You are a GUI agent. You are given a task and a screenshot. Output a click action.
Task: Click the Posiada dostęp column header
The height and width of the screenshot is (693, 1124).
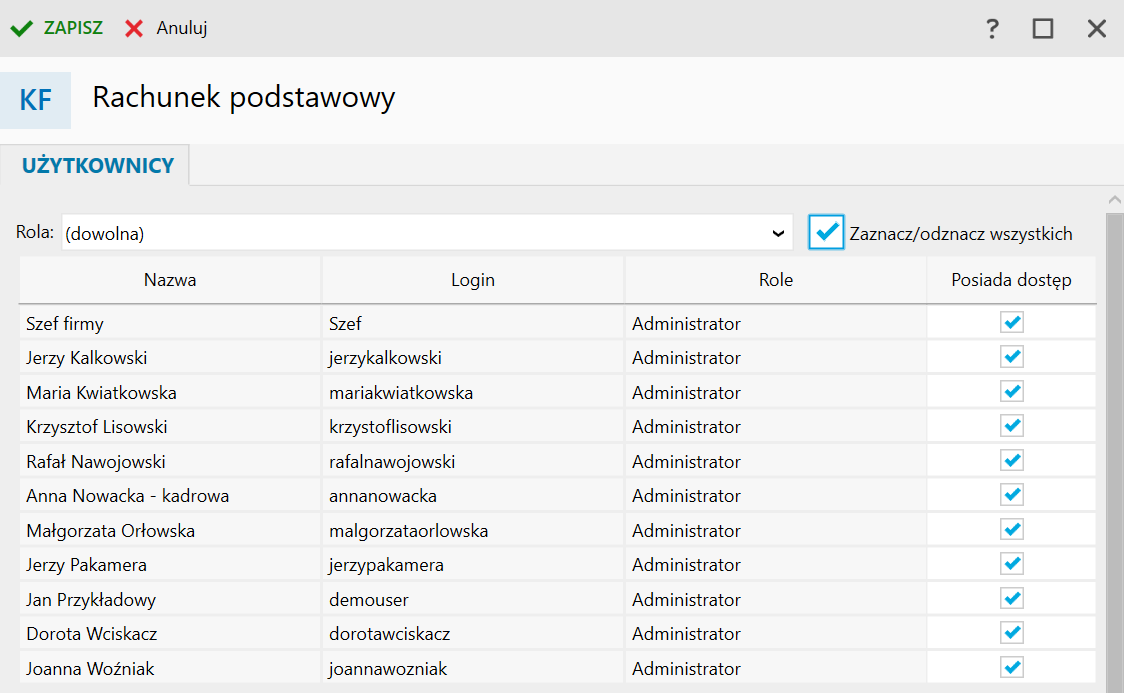[x=1011, y=280]
